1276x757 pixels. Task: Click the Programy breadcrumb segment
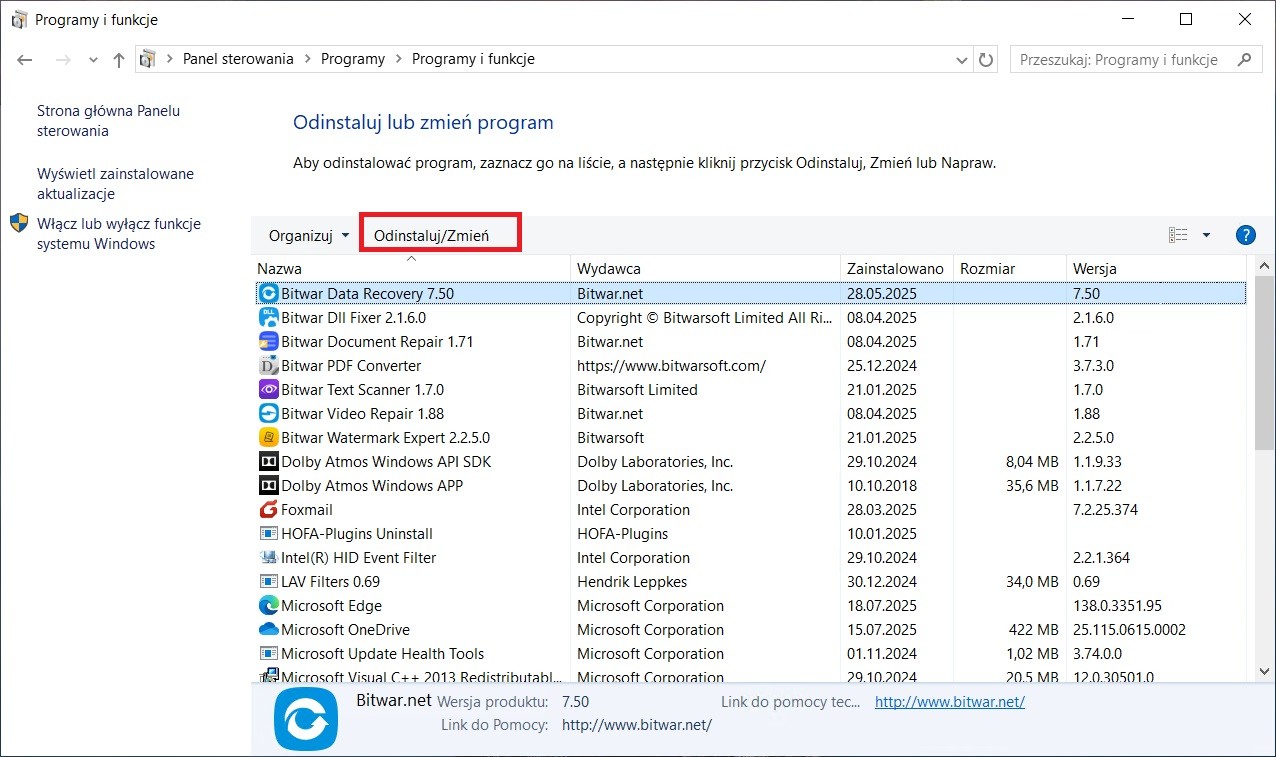pos(353,59)
